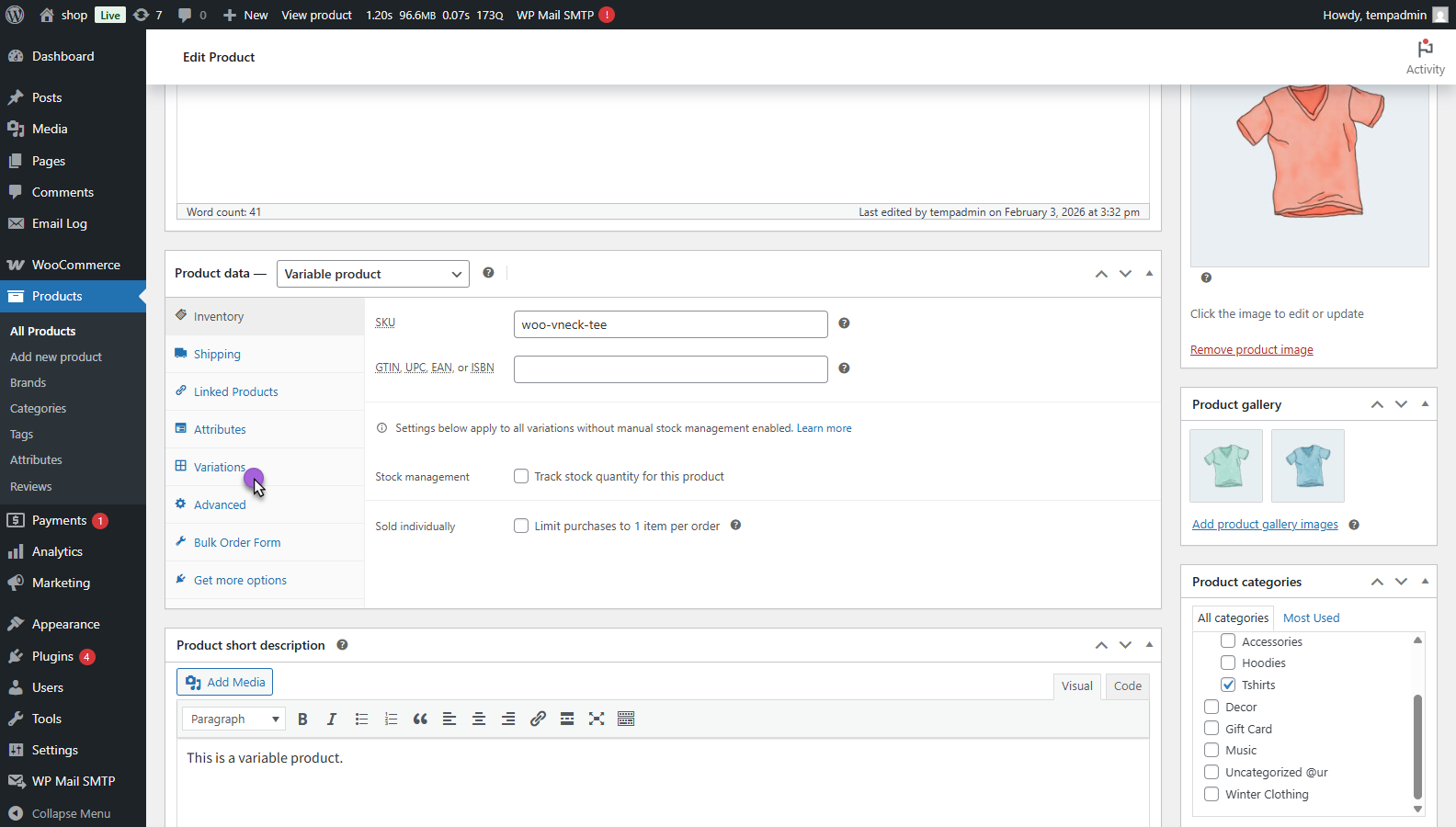
Task: Toggle fullscreen editor icon
Action: [597, 719]
